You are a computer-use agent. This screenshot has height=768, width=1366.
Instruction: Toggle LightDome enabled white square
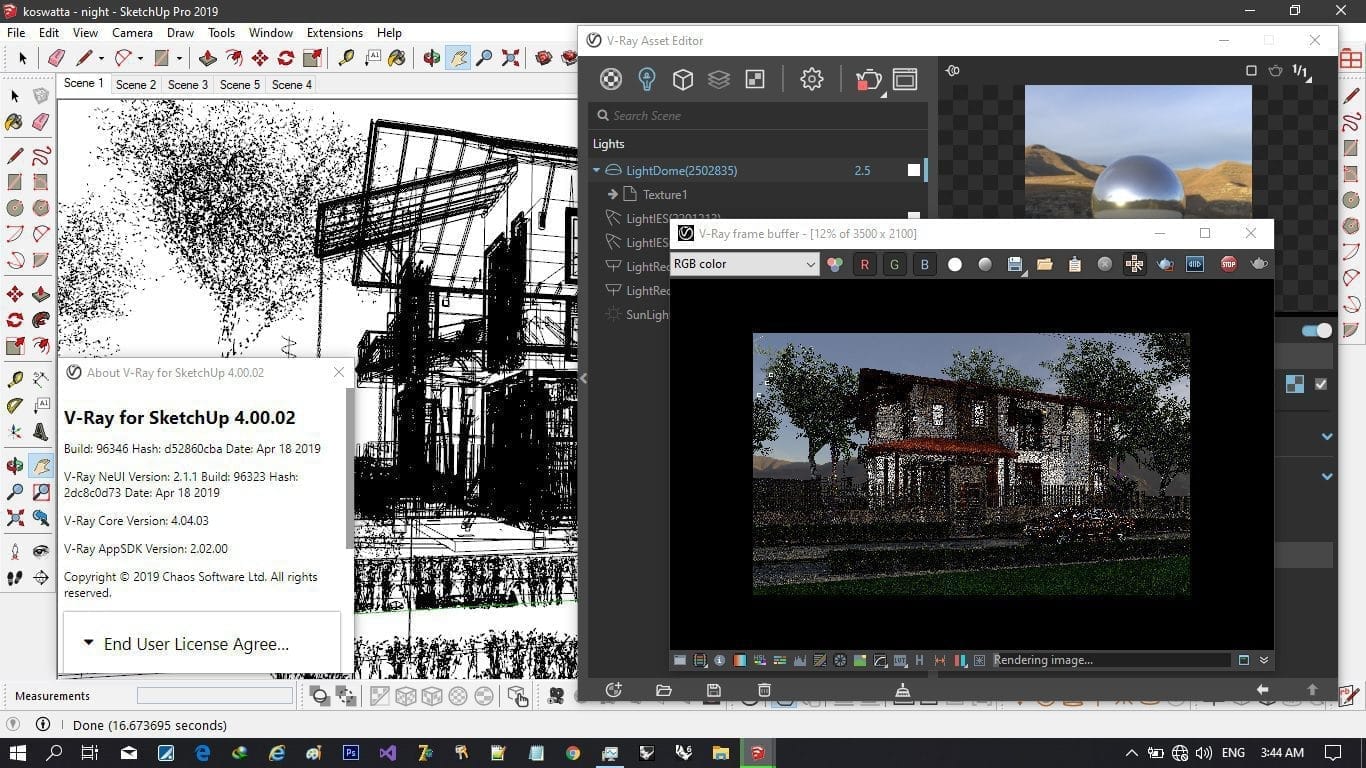(914, 170)
